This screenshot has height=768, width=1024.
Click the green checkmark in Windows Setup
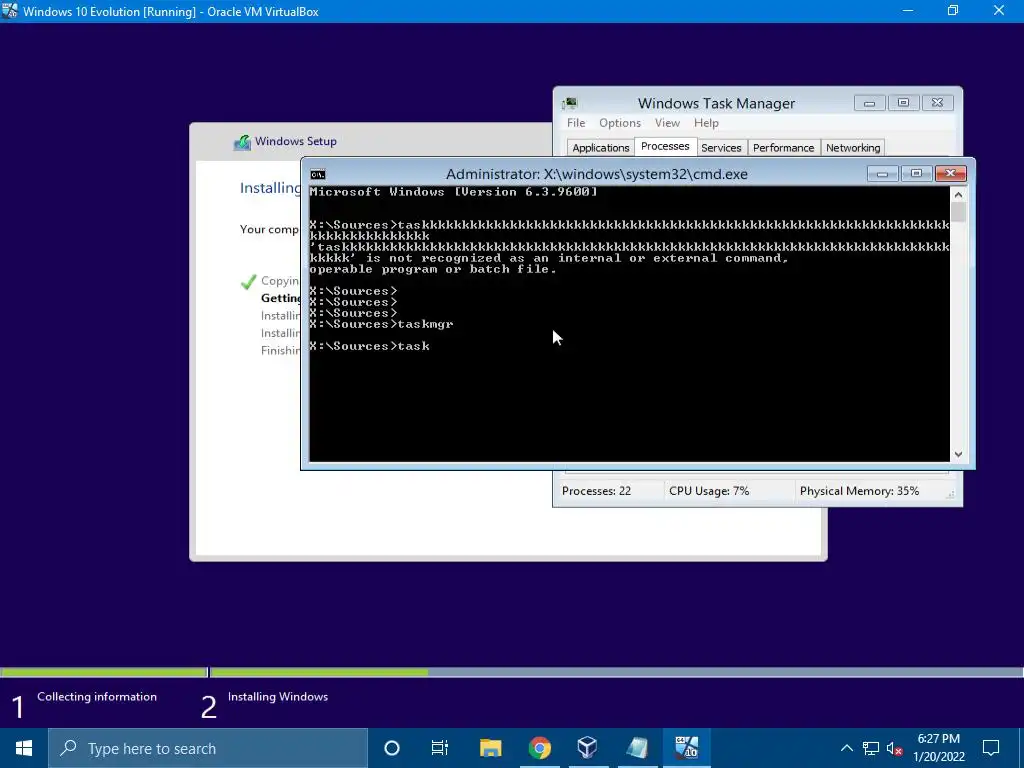(x=248, y=281)
